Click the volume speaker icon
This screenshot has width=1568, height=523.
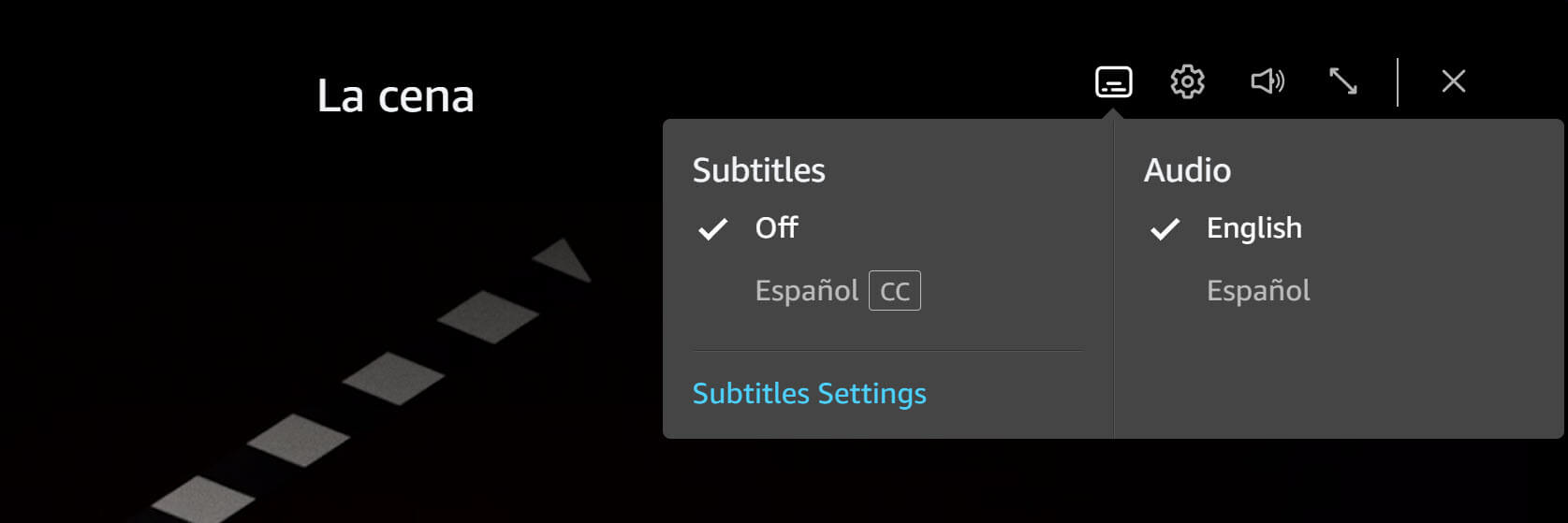point(1268,81)
